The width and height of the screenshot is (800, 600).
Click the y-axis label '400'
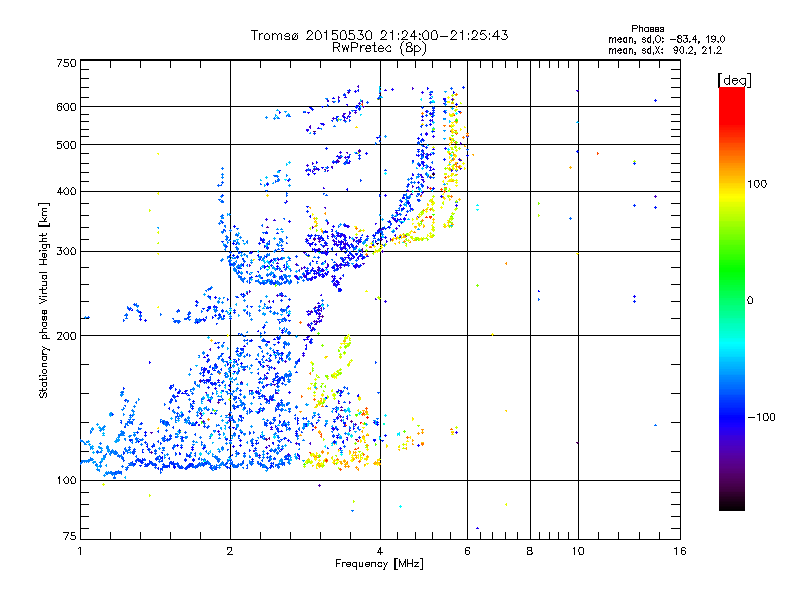tap(67, 192)
